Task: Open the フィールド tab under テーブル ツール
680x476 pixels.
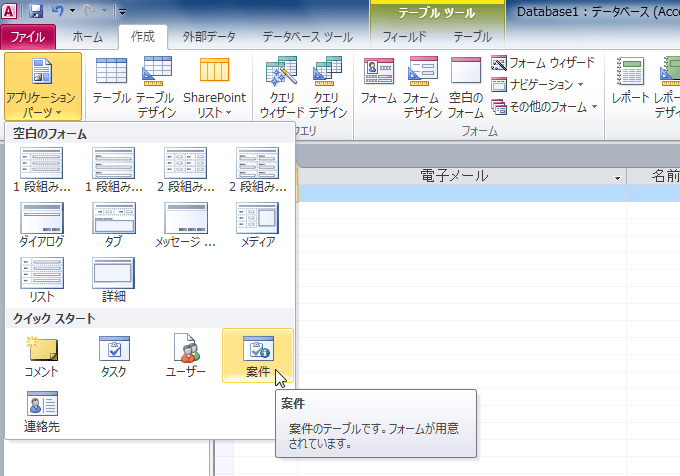Action: [x=404, y=37]
